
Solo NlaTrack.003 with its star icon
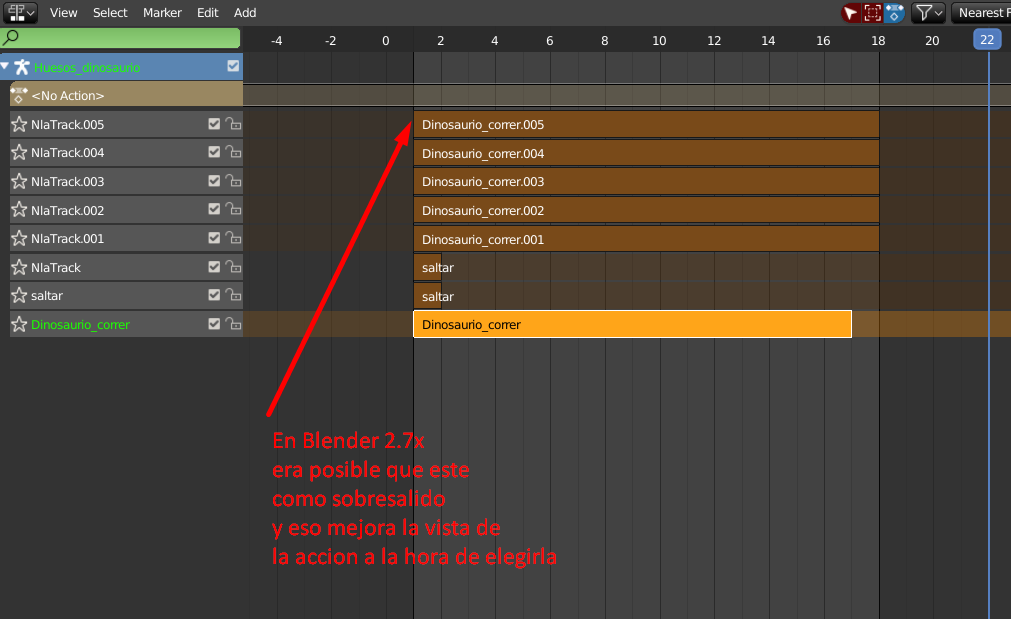click(19, 181)
